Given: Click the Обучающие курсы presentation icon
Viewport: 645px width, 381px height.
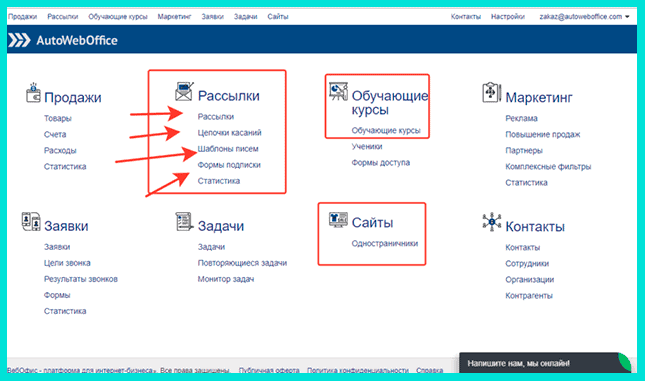Looking at the screenshot, I should tap(338, 91).
